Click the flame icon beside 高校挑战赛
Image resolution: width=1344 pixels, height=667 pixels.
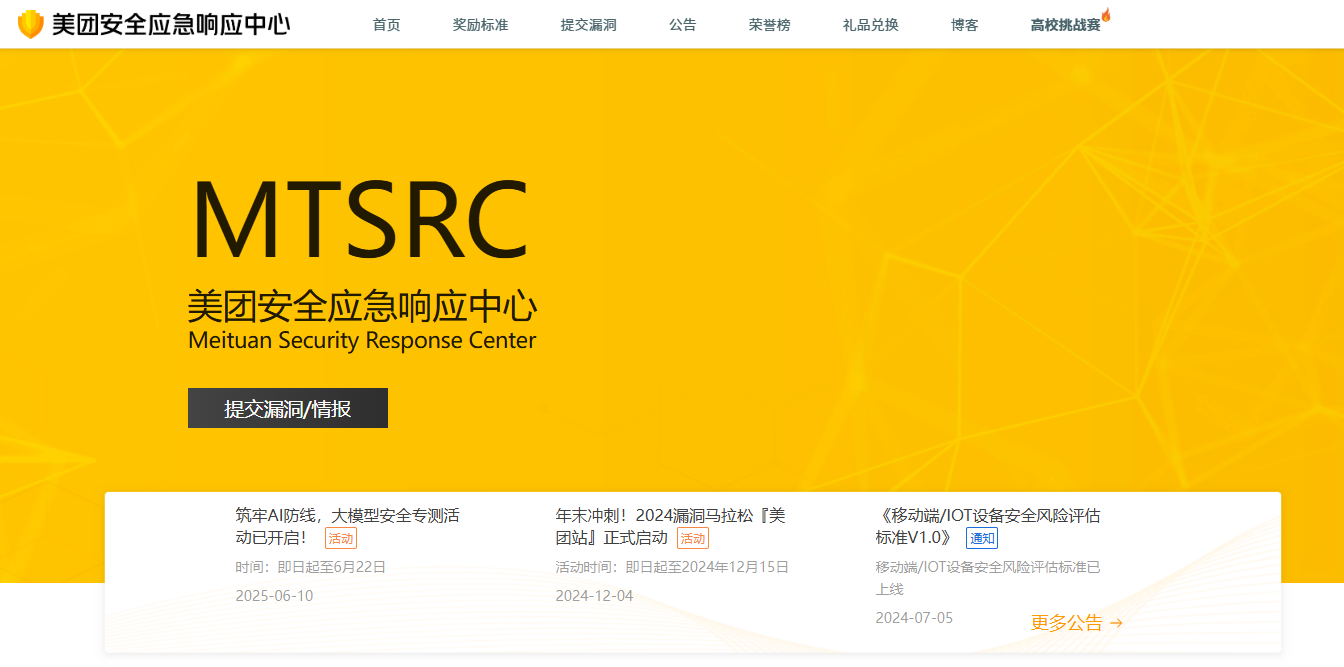[x=1106, y=15]
